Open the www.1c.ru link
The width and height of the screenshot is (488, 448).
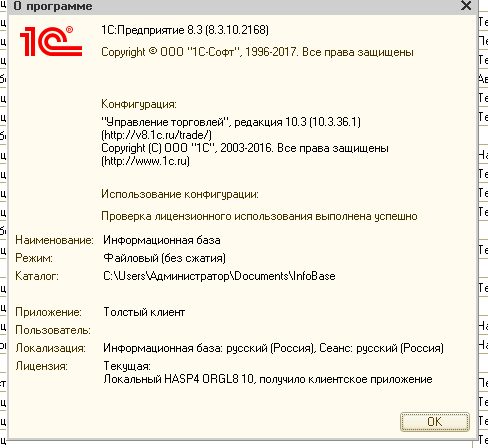tap(145, 161)
